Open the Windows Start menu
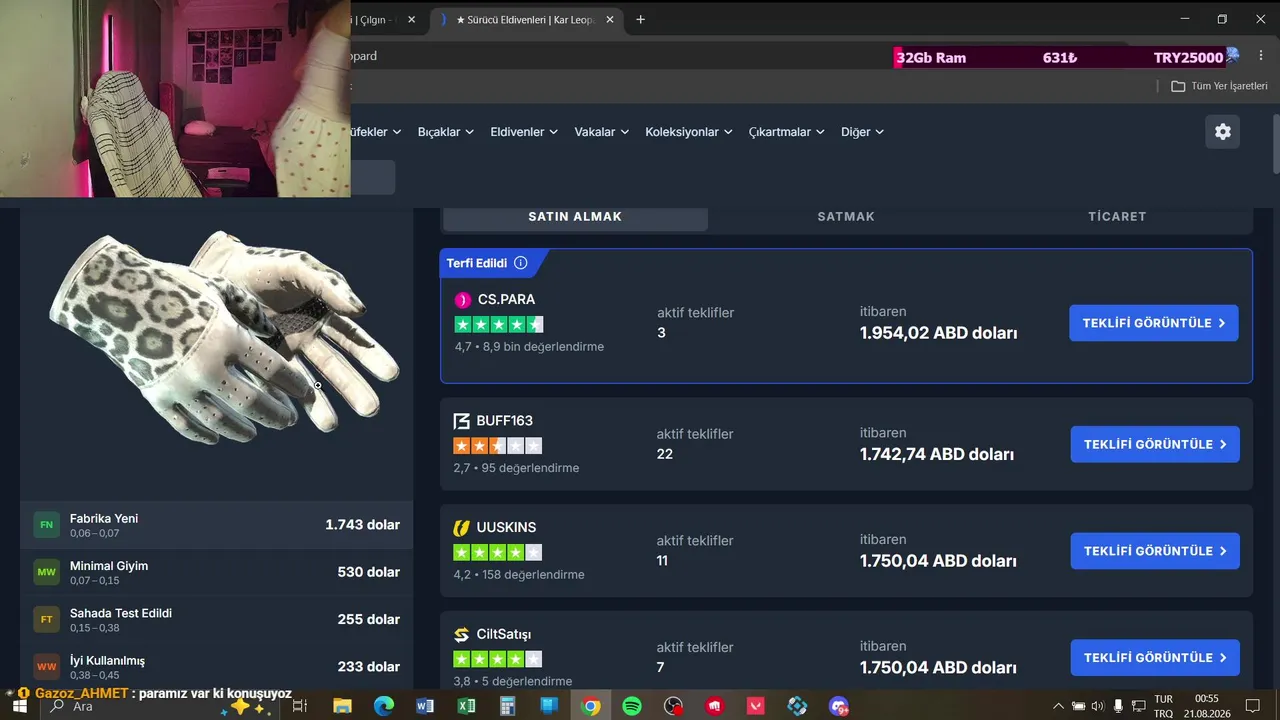Image resolution: width=1280 pixels, height=720 pixels. [19, 706]
